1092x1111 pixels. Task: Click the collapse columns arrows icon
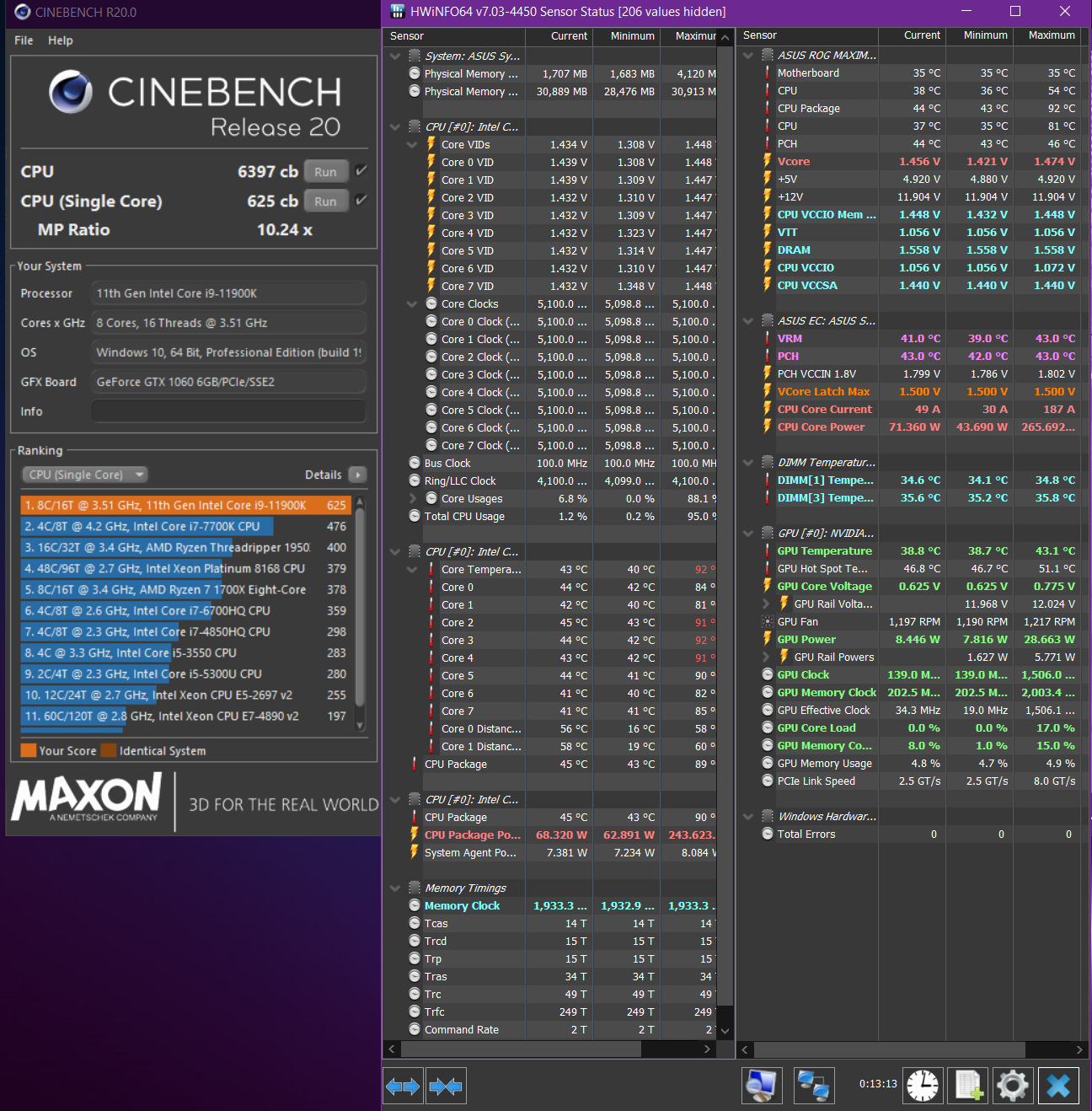coord(446,1086)
